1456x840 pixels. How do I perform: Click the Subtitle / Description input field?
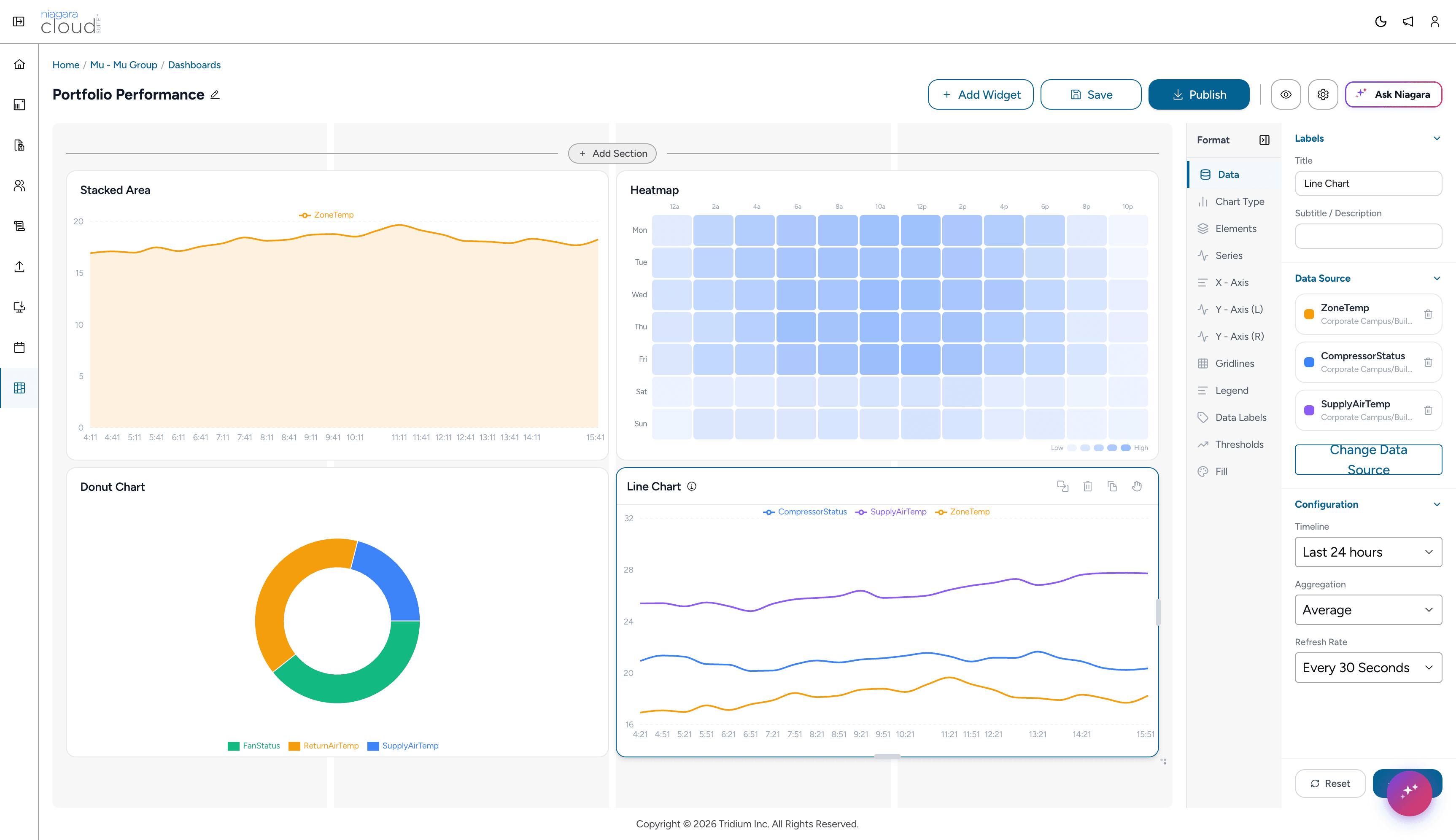coord(1368,236)
